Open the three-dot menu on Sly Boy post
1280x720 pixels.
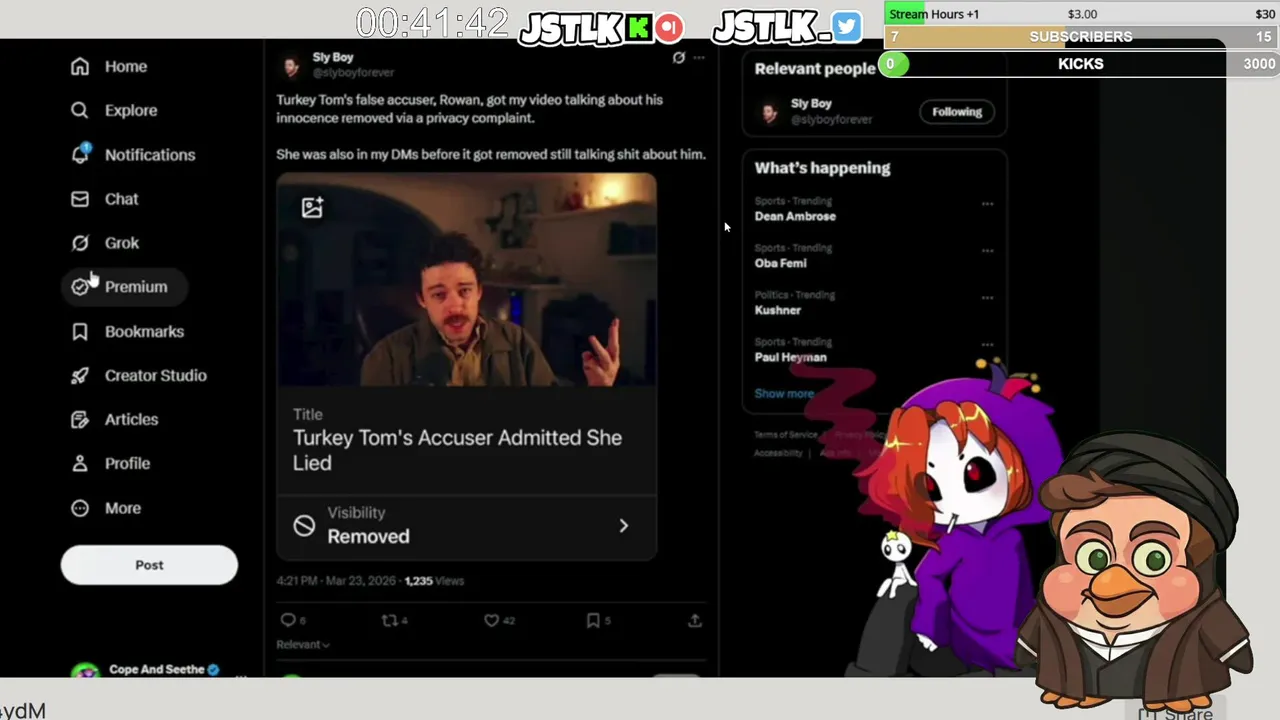point(699,58)
